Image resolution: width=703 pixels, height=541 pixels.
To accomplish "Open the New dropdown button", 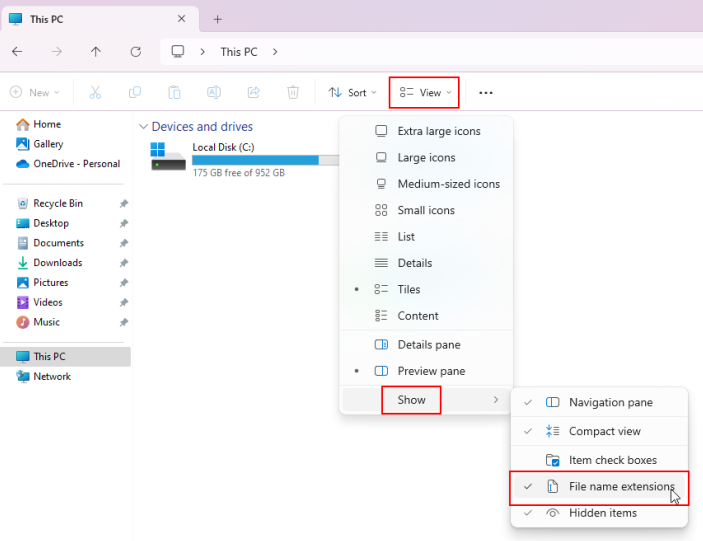I will click(34, 92).
